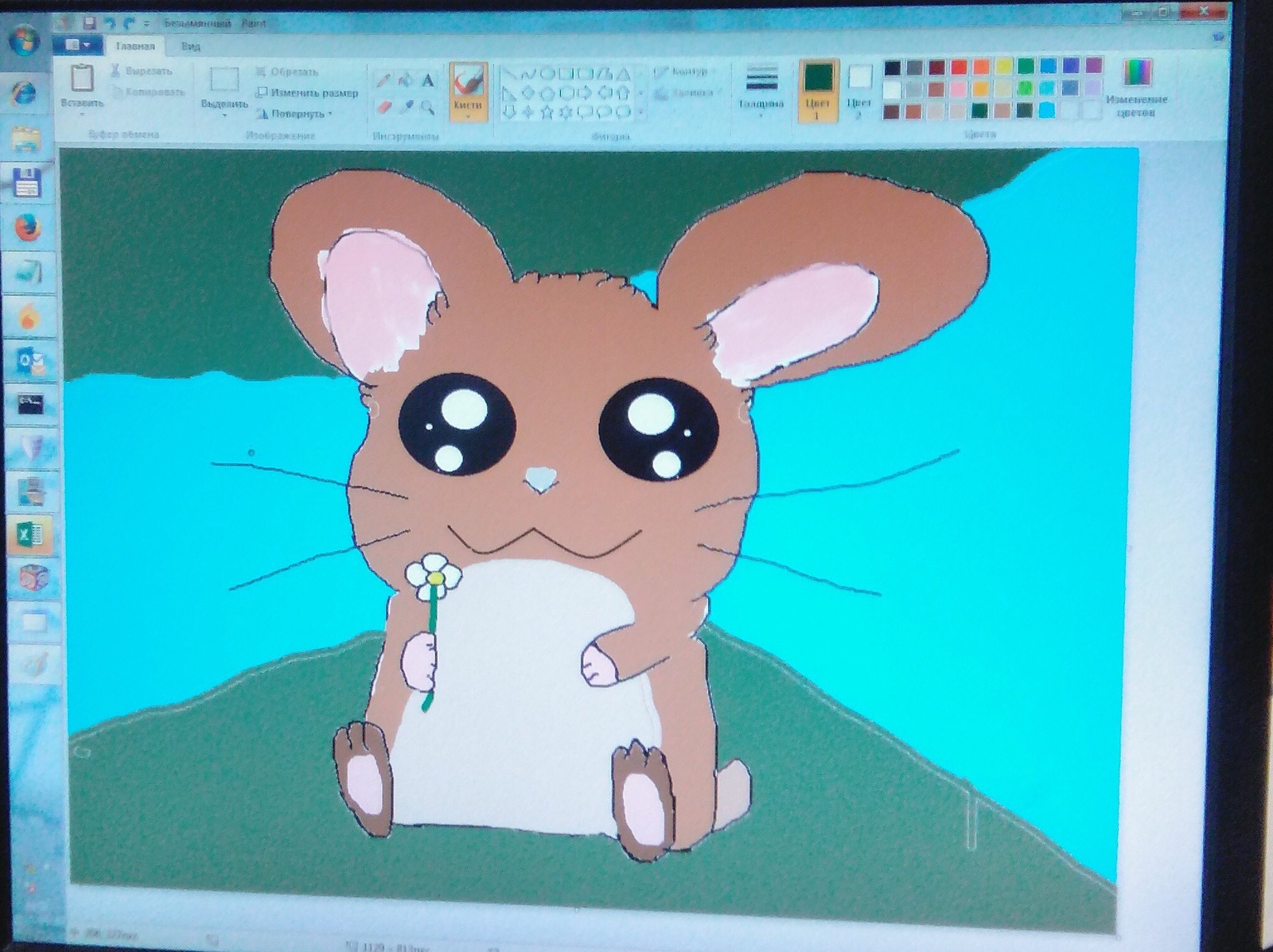Open Excel from the taskbar
Screen dimensions: 1273x952
[30, 535]
